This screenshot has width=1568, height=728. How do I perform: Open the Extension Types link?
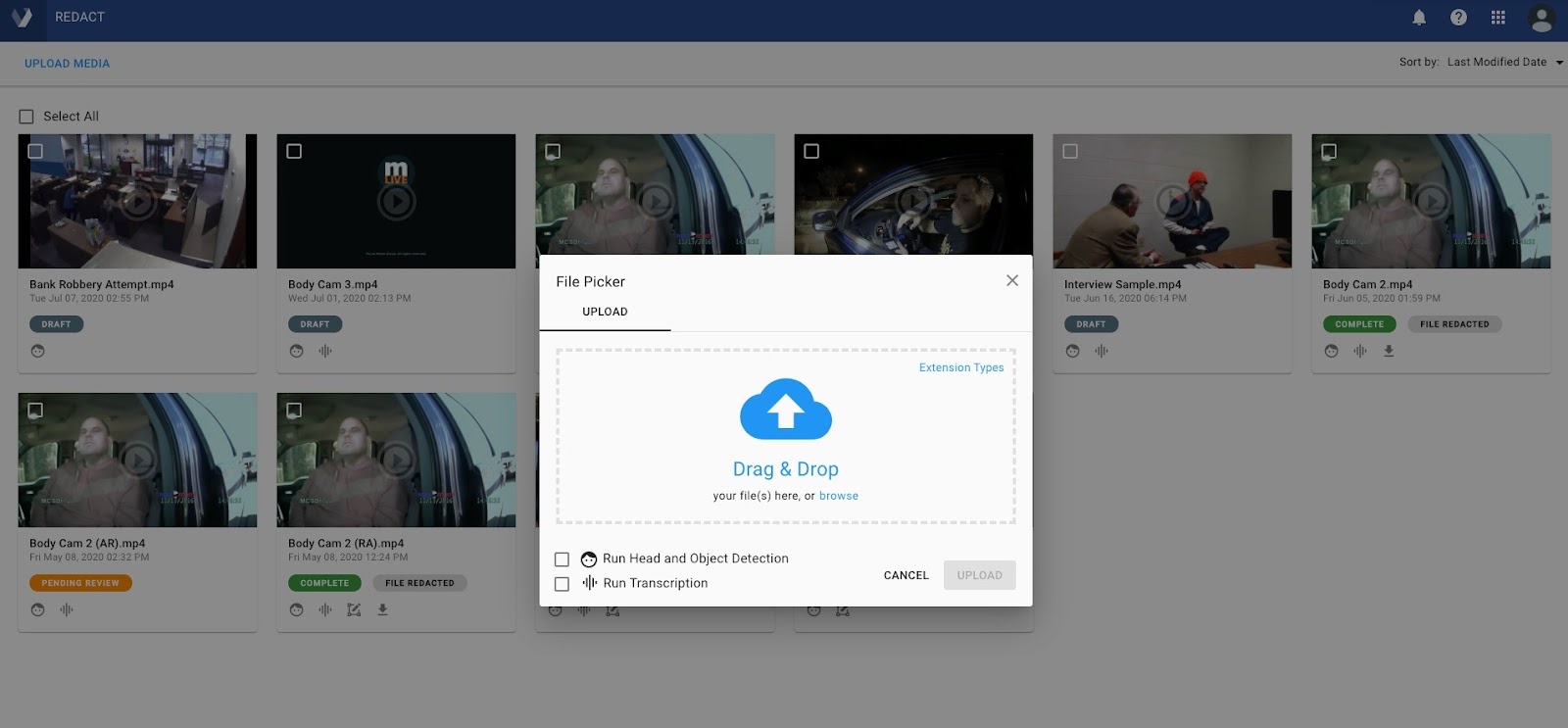tap(960, 368)
